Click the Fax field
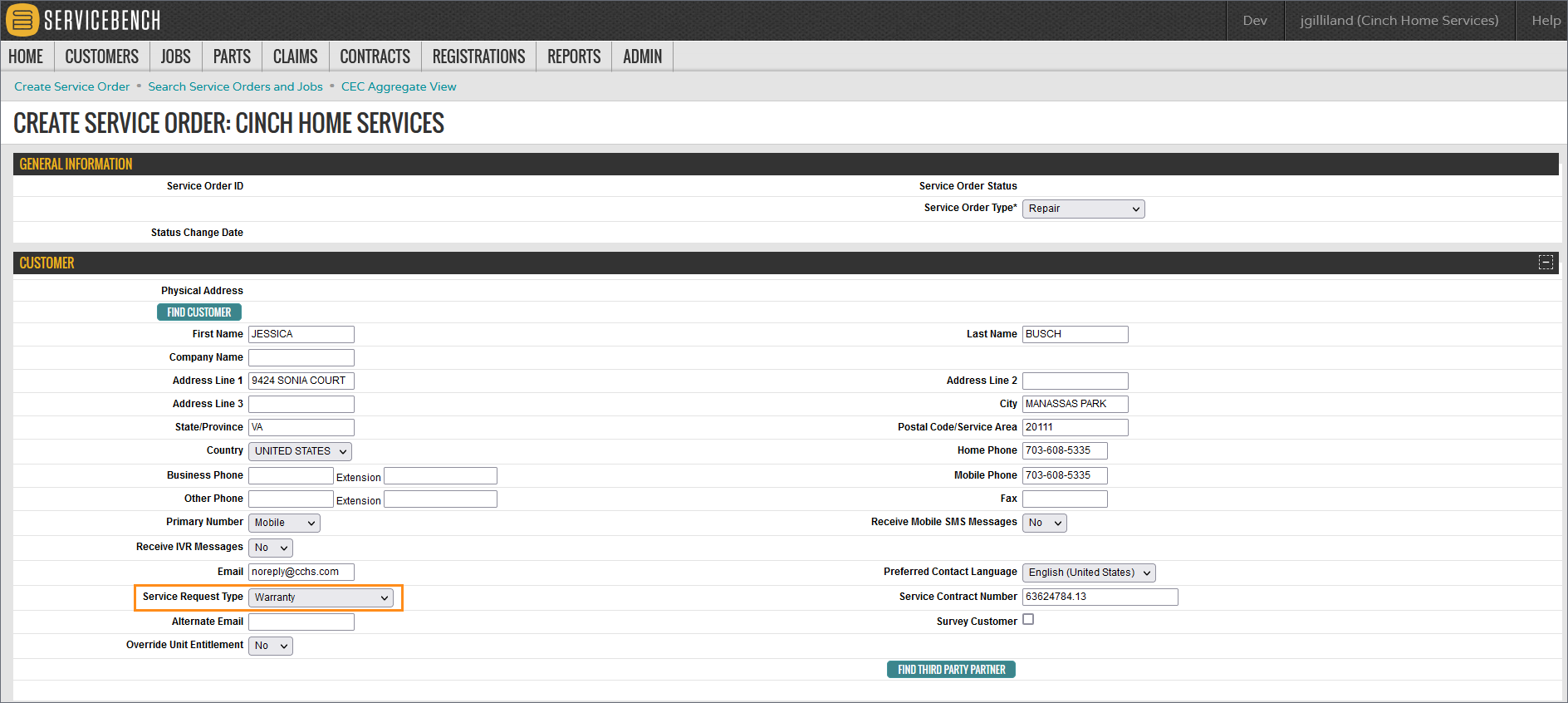Viewport: 1568px width, 703px height. click(x=1065, y=499)
